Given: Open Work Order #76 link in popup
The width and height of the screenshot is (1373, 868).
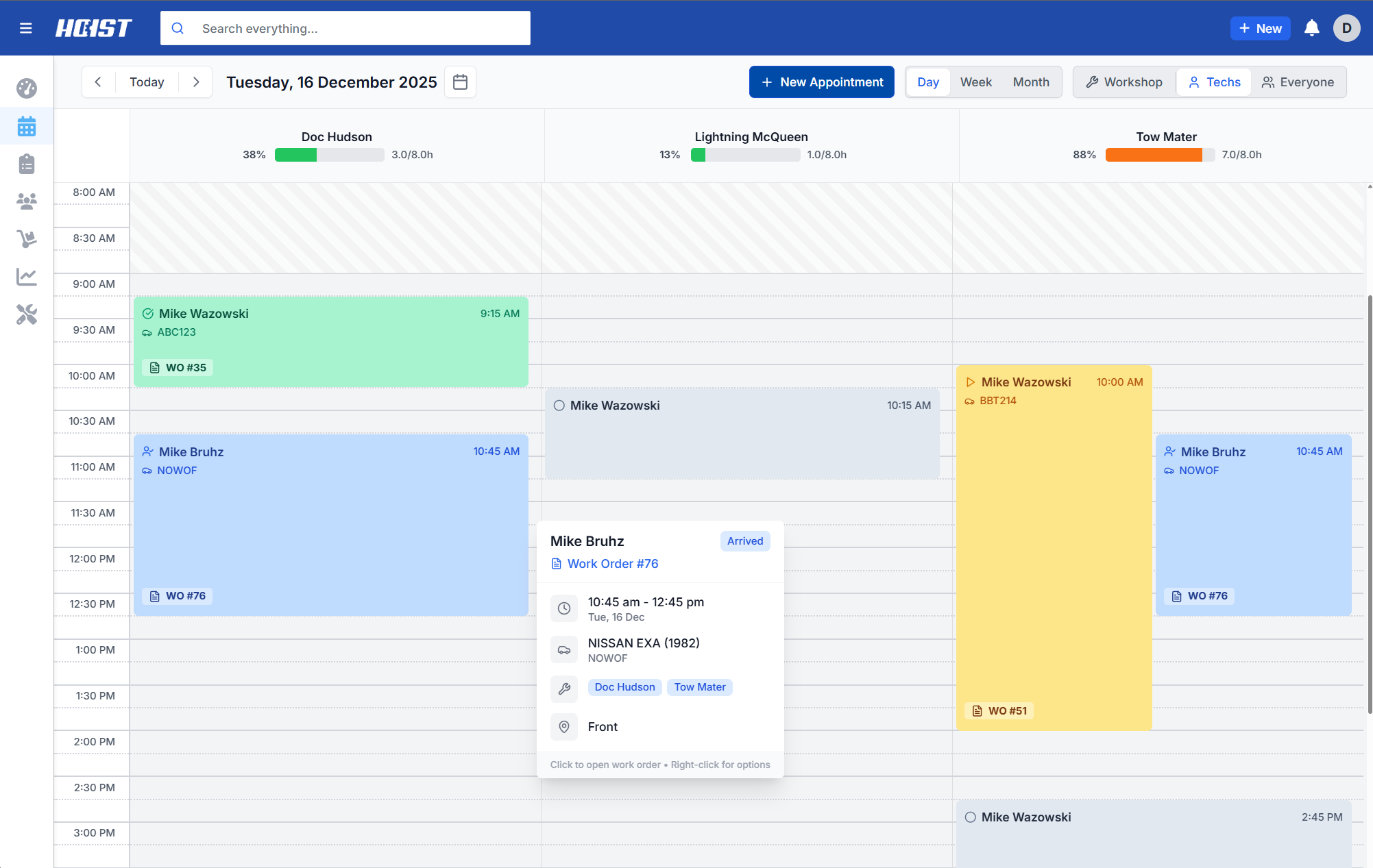Looking at the screenshot, I should (x=613, y=563).
